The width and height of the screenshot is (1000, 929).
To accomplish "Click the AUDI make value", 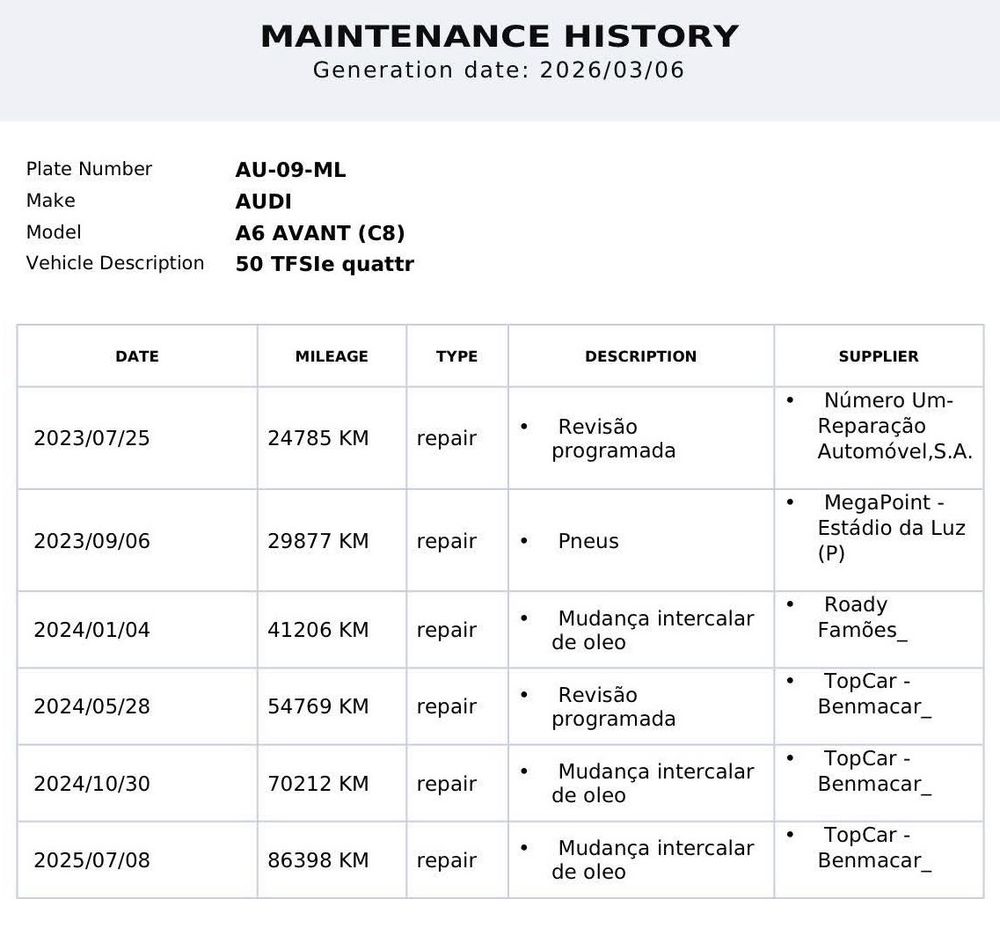I will pyautogui.click(x=263, y=201).
